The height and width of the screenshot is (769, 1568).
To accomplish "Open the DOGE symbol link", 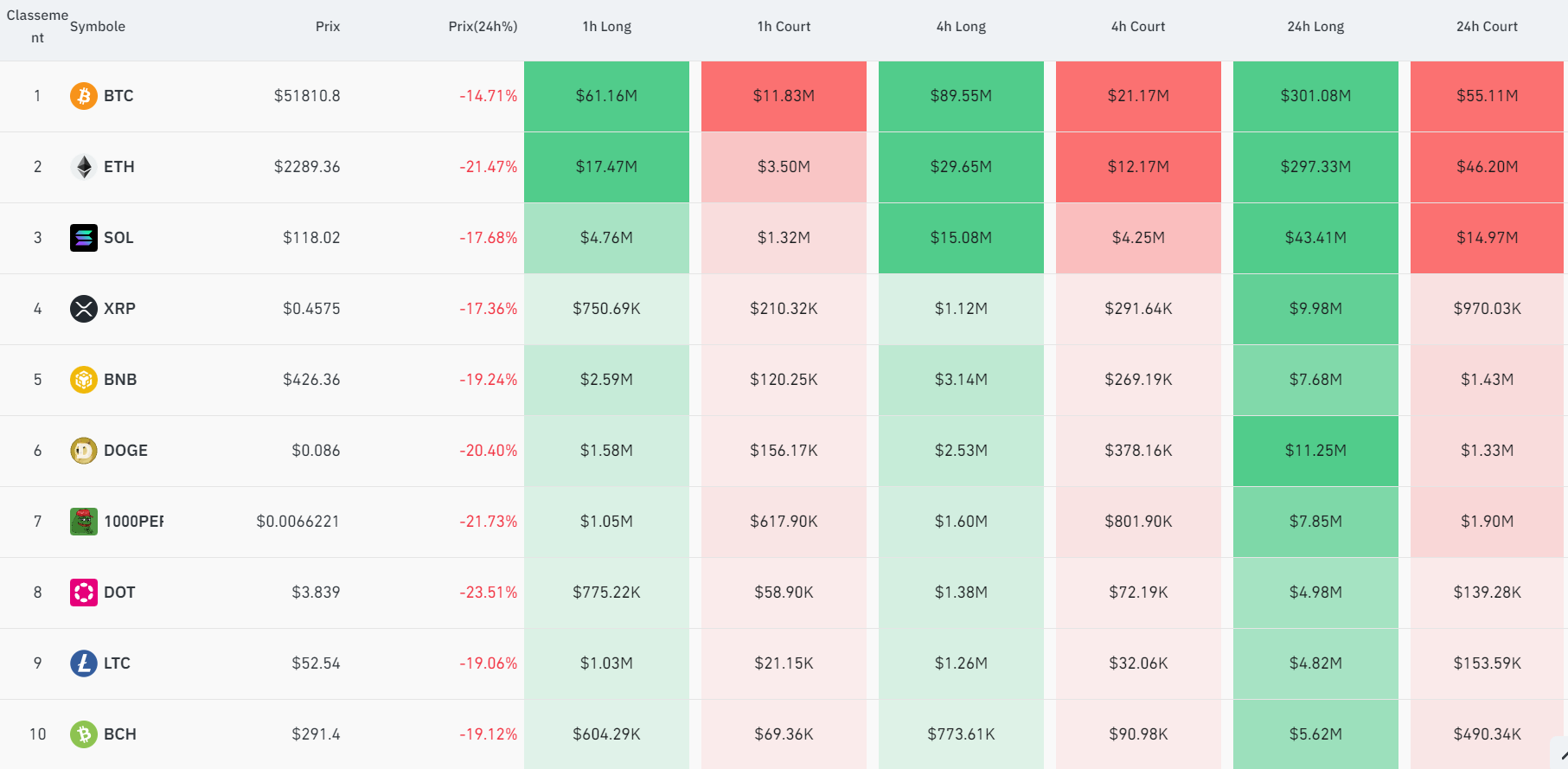I will coord(125,451).
